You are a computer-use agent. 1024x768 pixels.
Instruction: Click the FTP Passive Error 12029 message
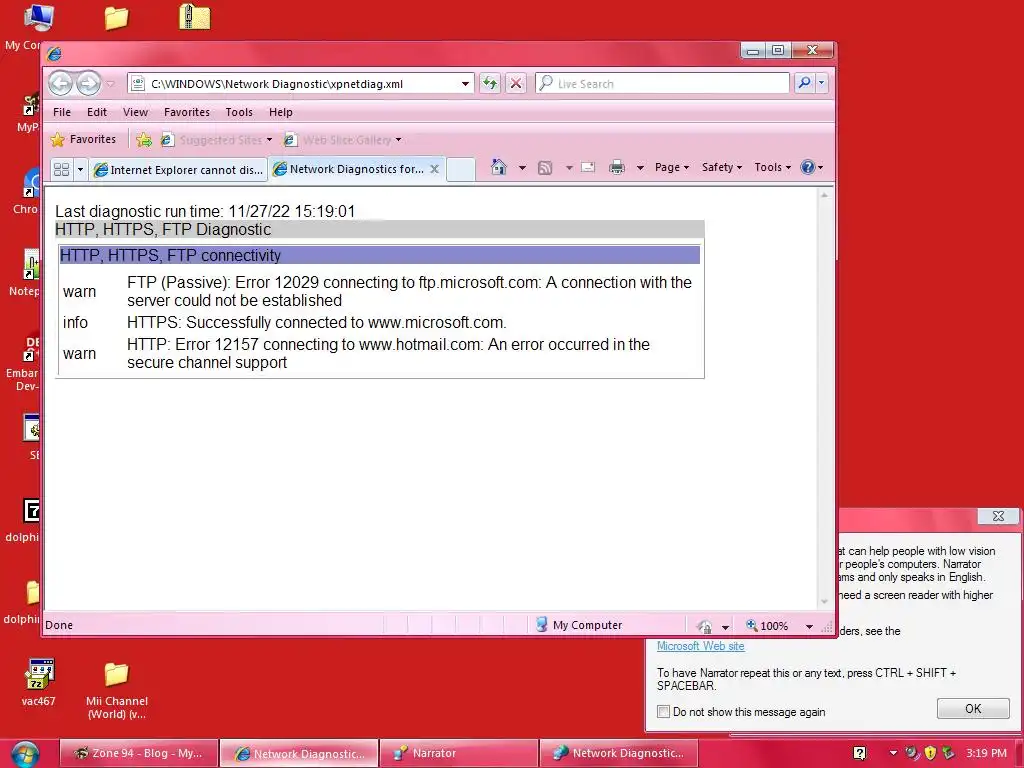click(409, 291)
